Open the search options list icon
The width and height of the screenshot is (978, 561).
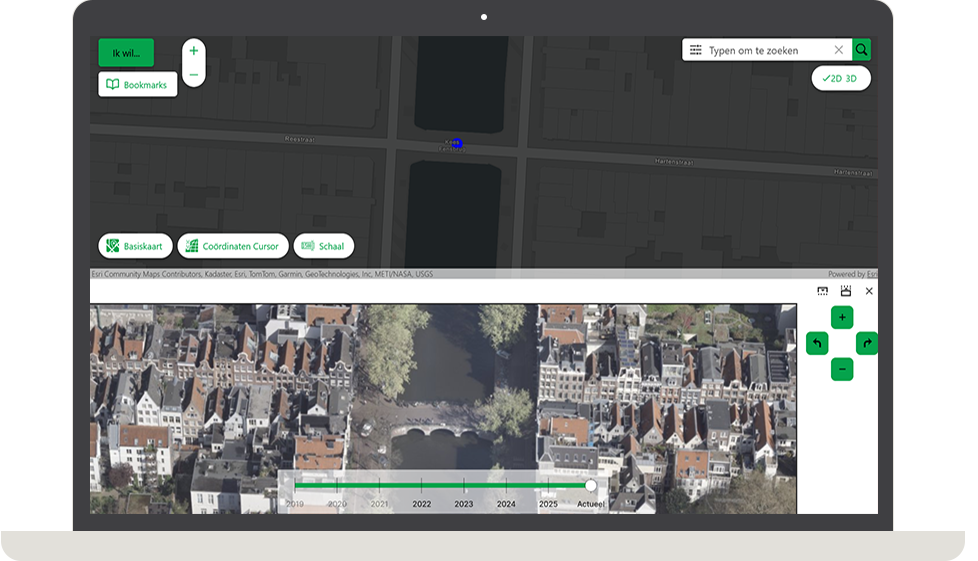tap(695, 50)
